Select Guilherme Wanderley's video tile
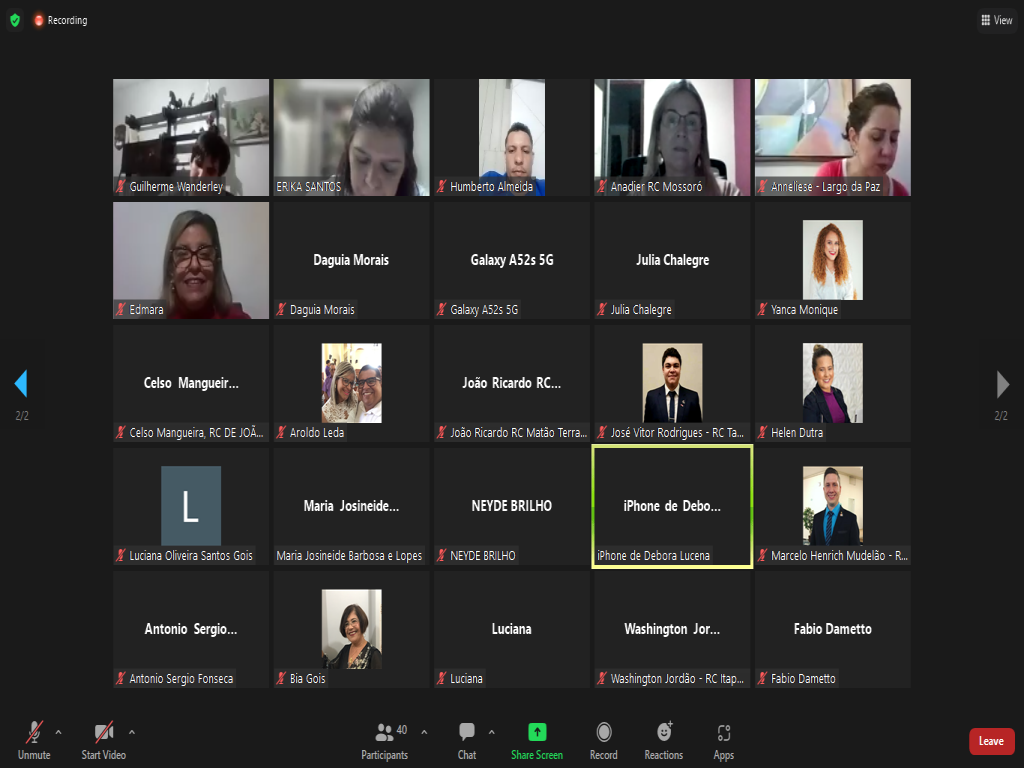This screenshot has height=768, width=1024. pos(191,137)
